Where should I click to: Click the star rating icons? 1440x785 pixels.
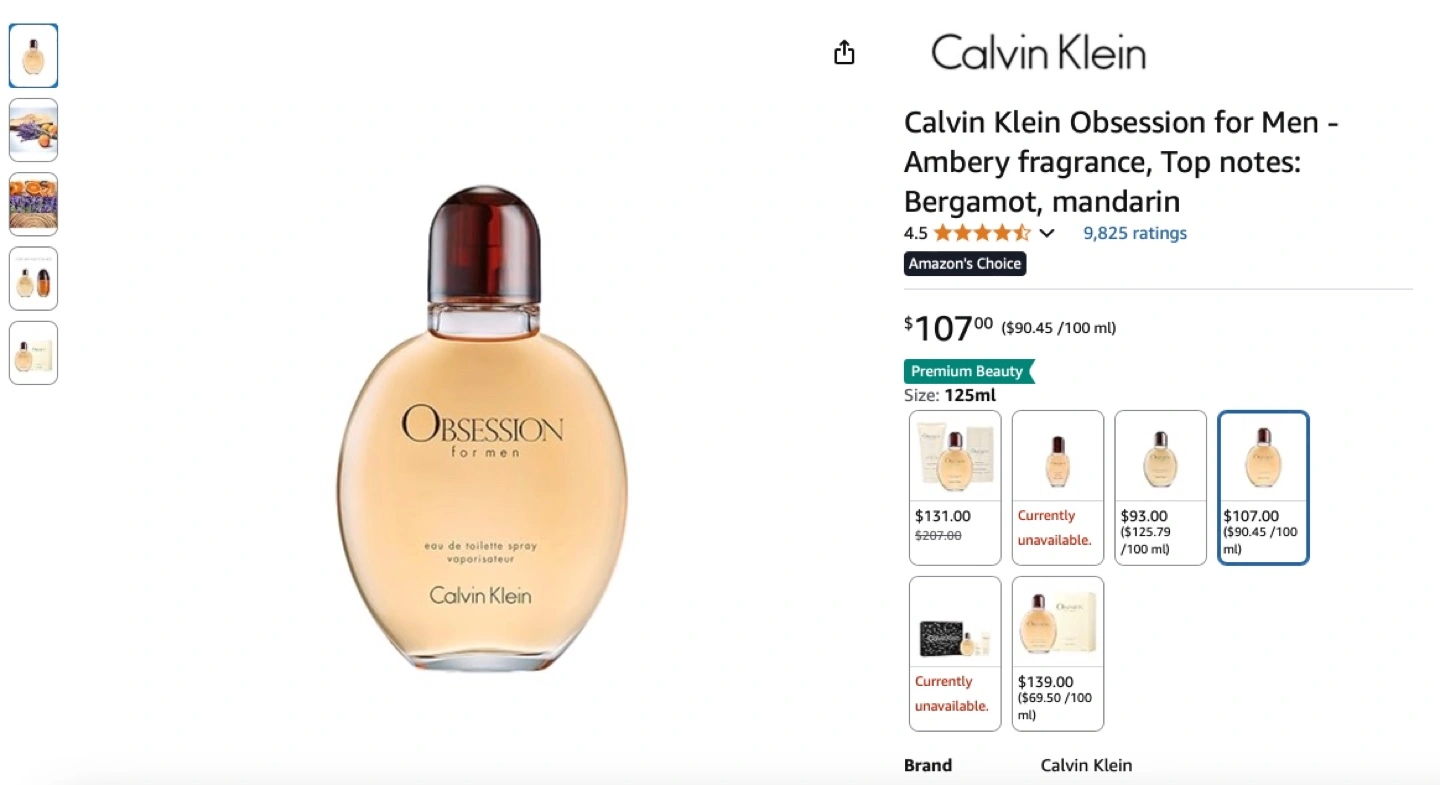coord(982,233)
